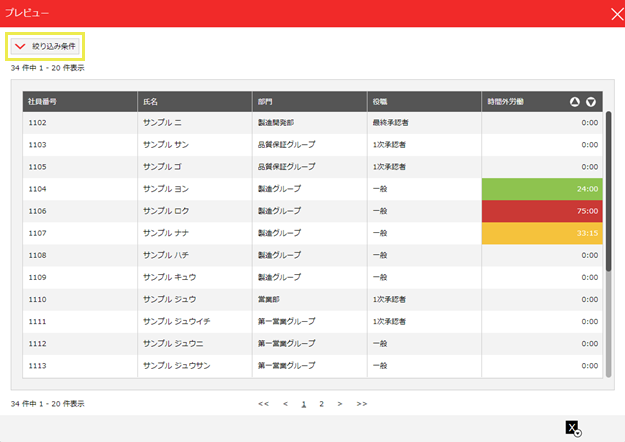The height and width of the screenshot is (442, 625).
Task: Select employee number 1107 cell
Action: [80, 233]
